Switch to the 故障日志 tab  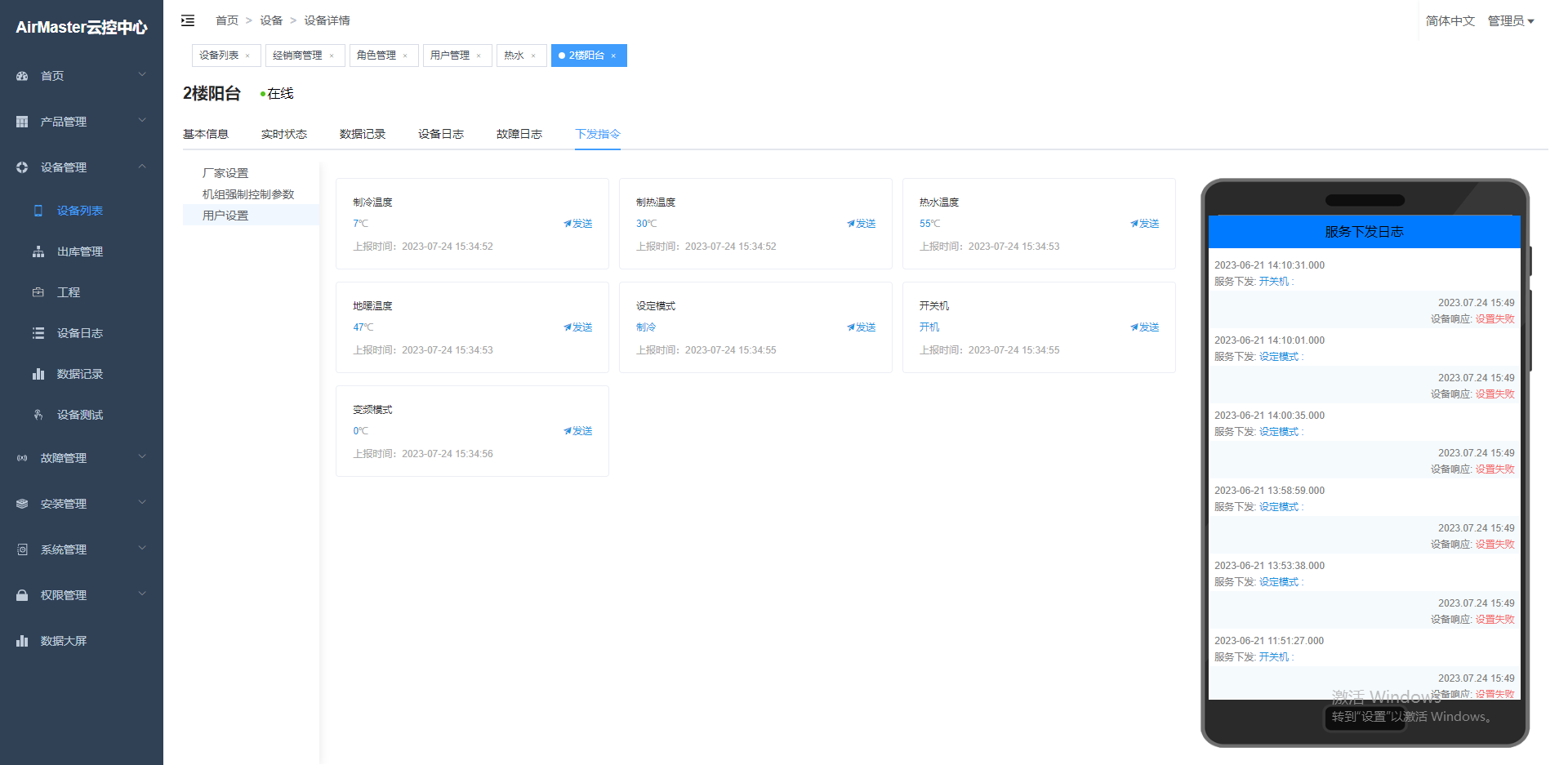(x=519, y=134)
